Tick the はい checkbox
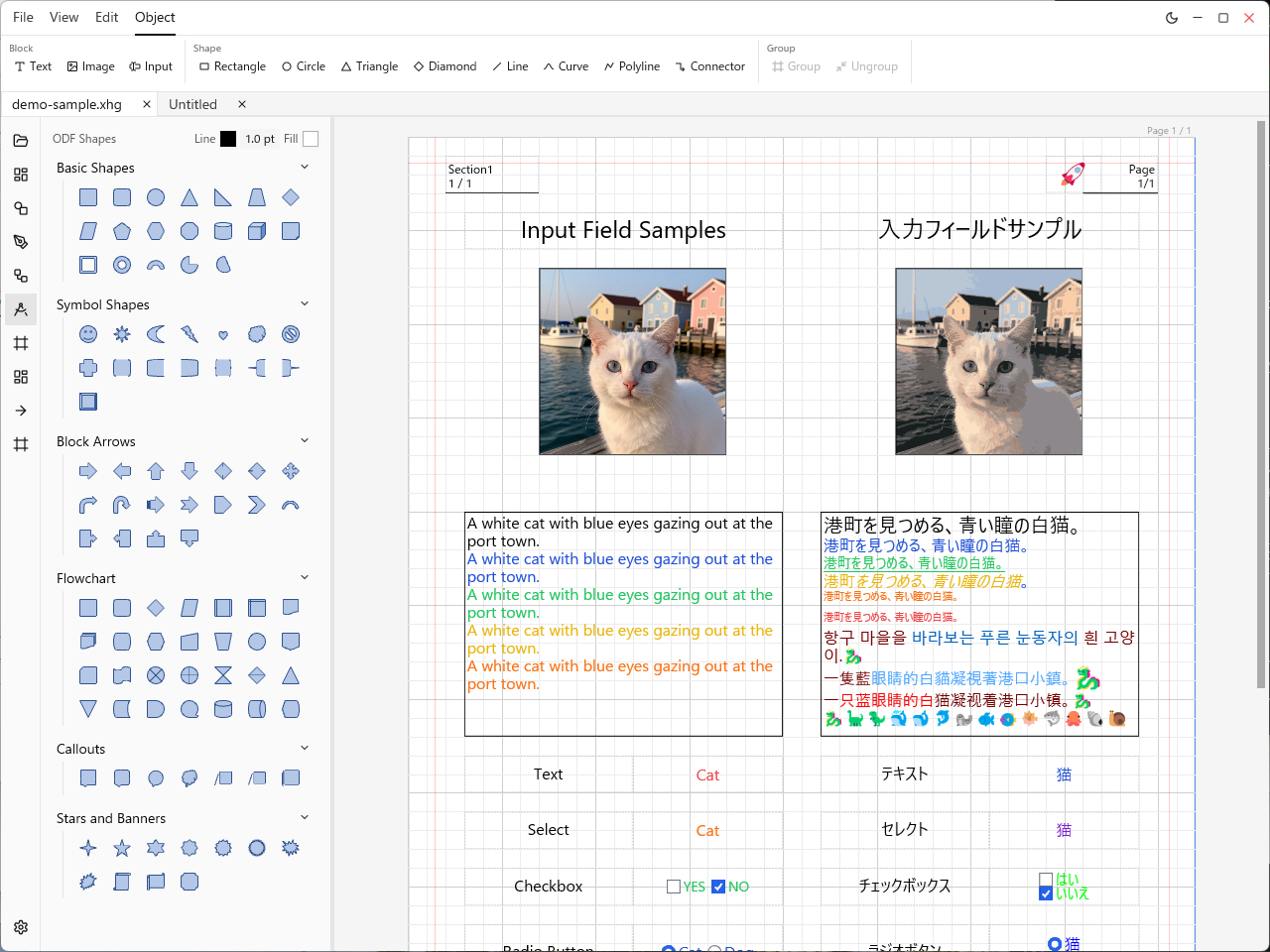1270x952 pixels. click(1046, 880)
